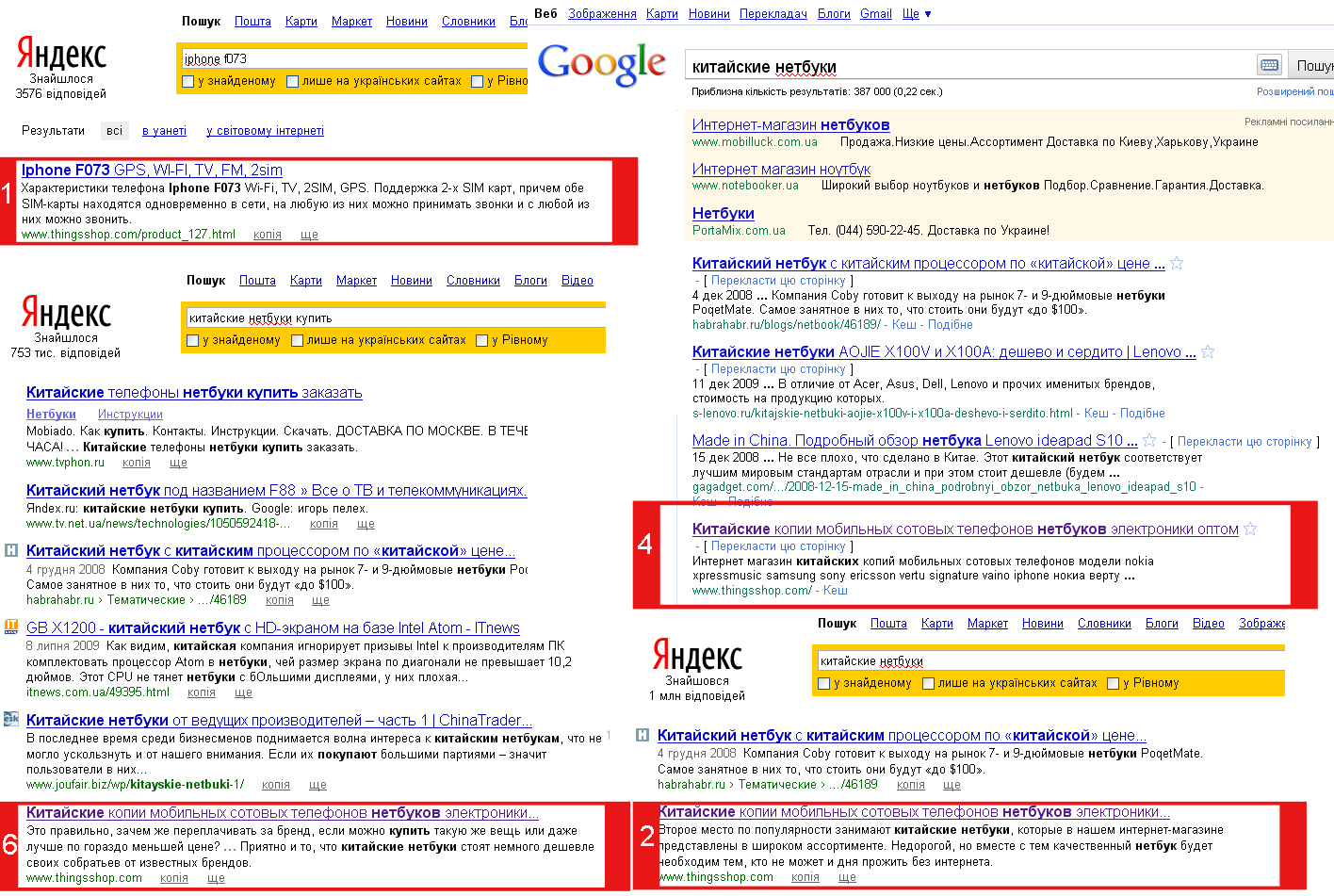Click the itnews favicon beside 'GB X1200' result
Image resolution: width=1334 pixels, height=896 pixels.
(11, 627)
